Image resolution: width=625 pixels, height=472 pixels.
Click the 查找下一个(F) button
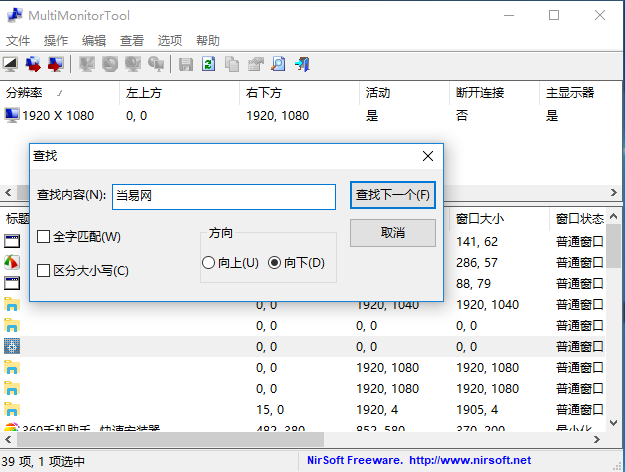(393, 195)
